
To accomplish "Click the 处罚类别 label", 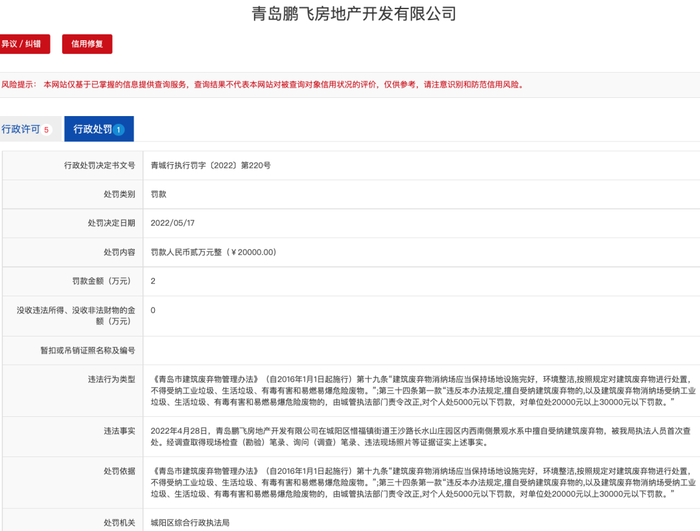I will (x=119, y=194).
